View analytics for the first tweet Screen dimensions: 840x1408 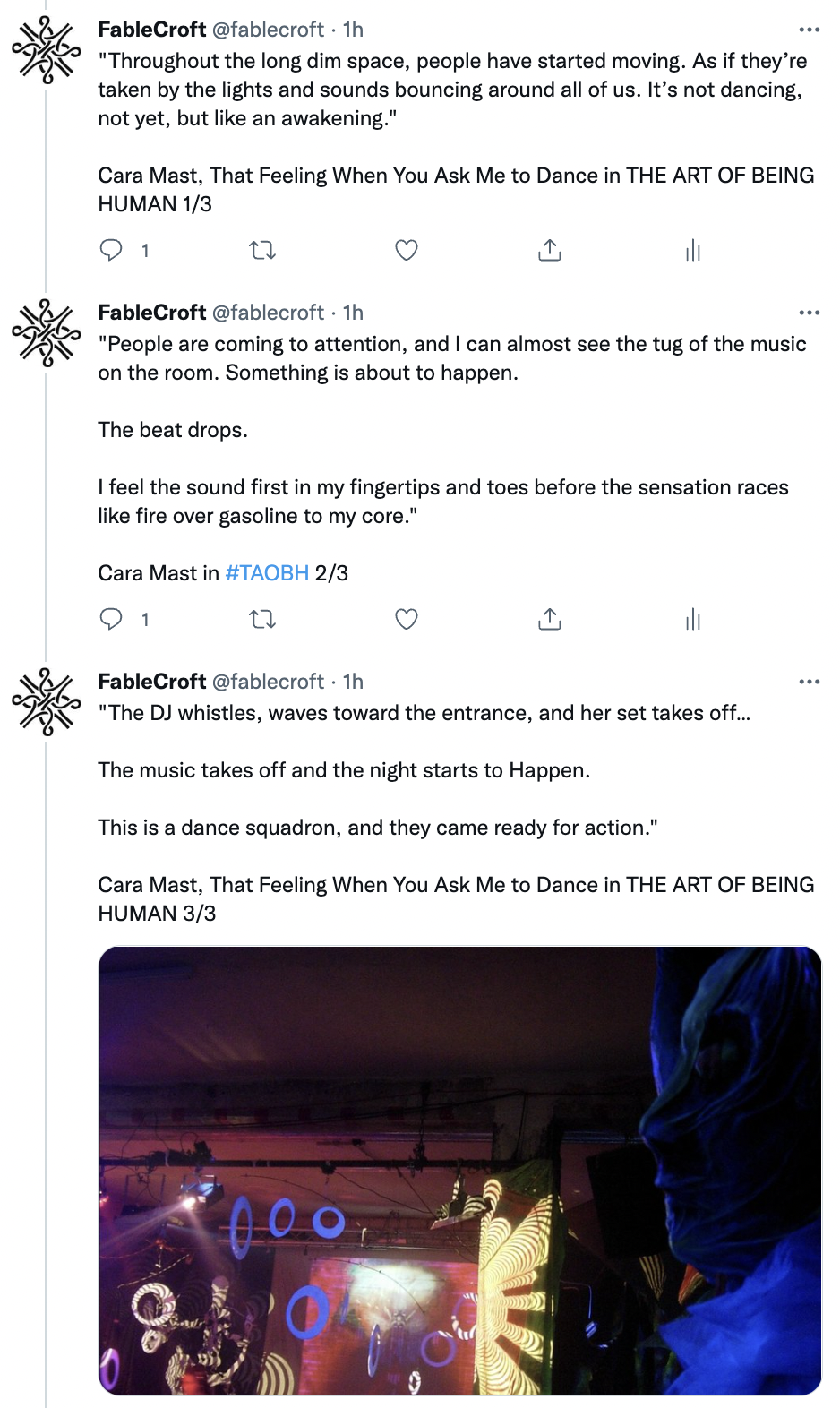[x=692, y=250]
